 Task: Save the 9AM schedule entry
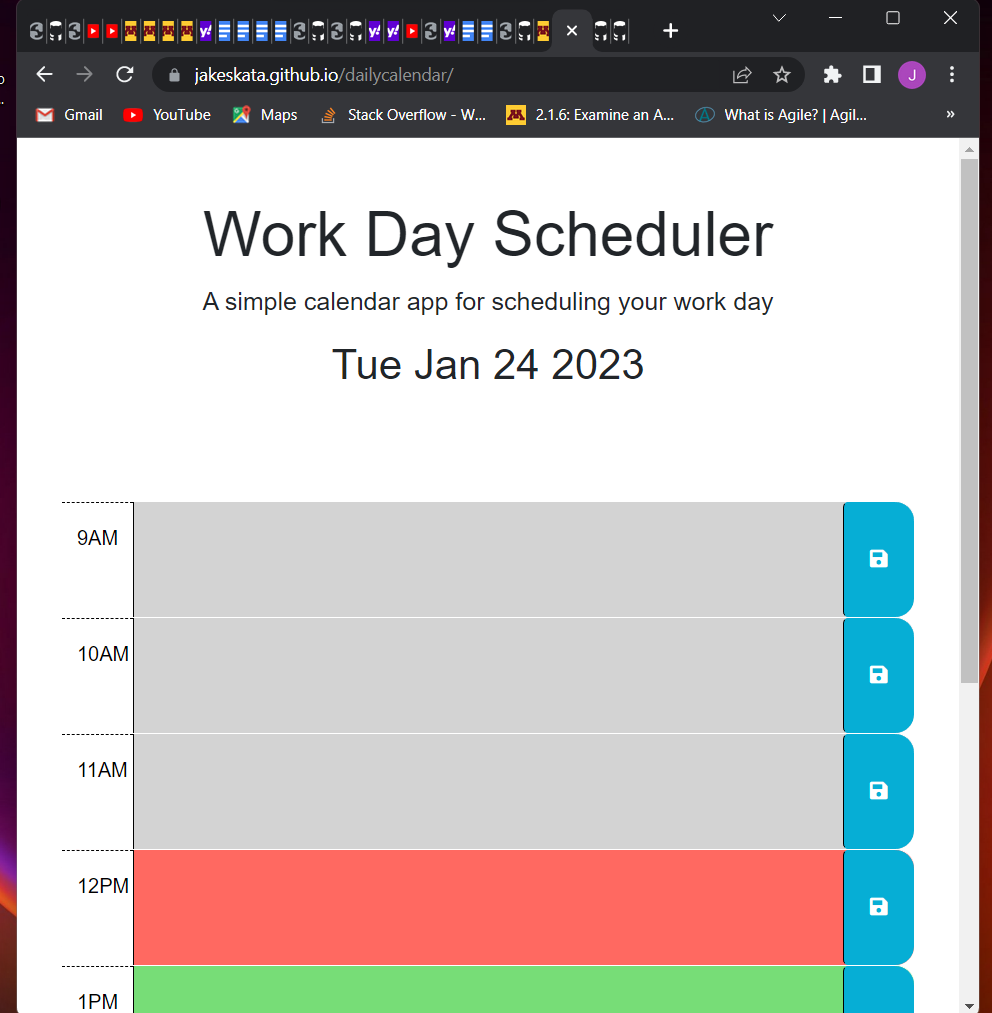click(878, 558)
